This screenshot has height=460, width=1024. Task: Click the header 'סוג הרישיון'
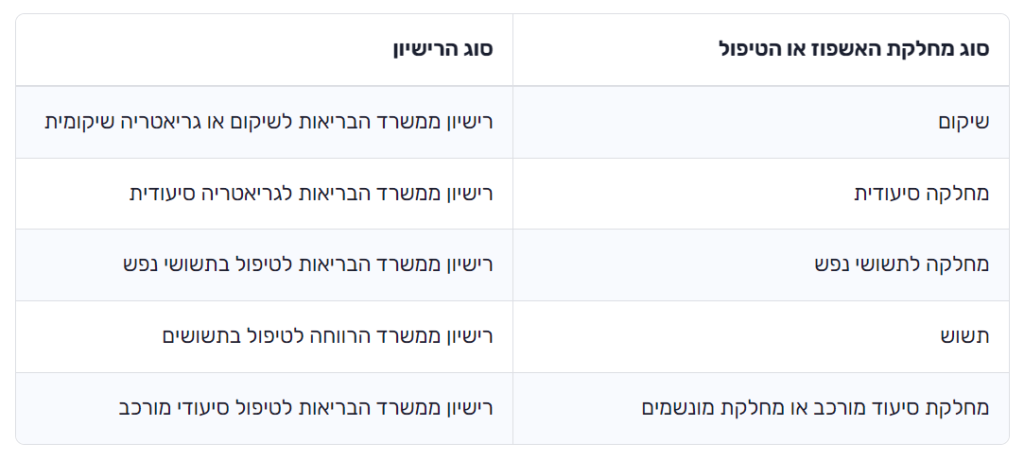(443, 49)
